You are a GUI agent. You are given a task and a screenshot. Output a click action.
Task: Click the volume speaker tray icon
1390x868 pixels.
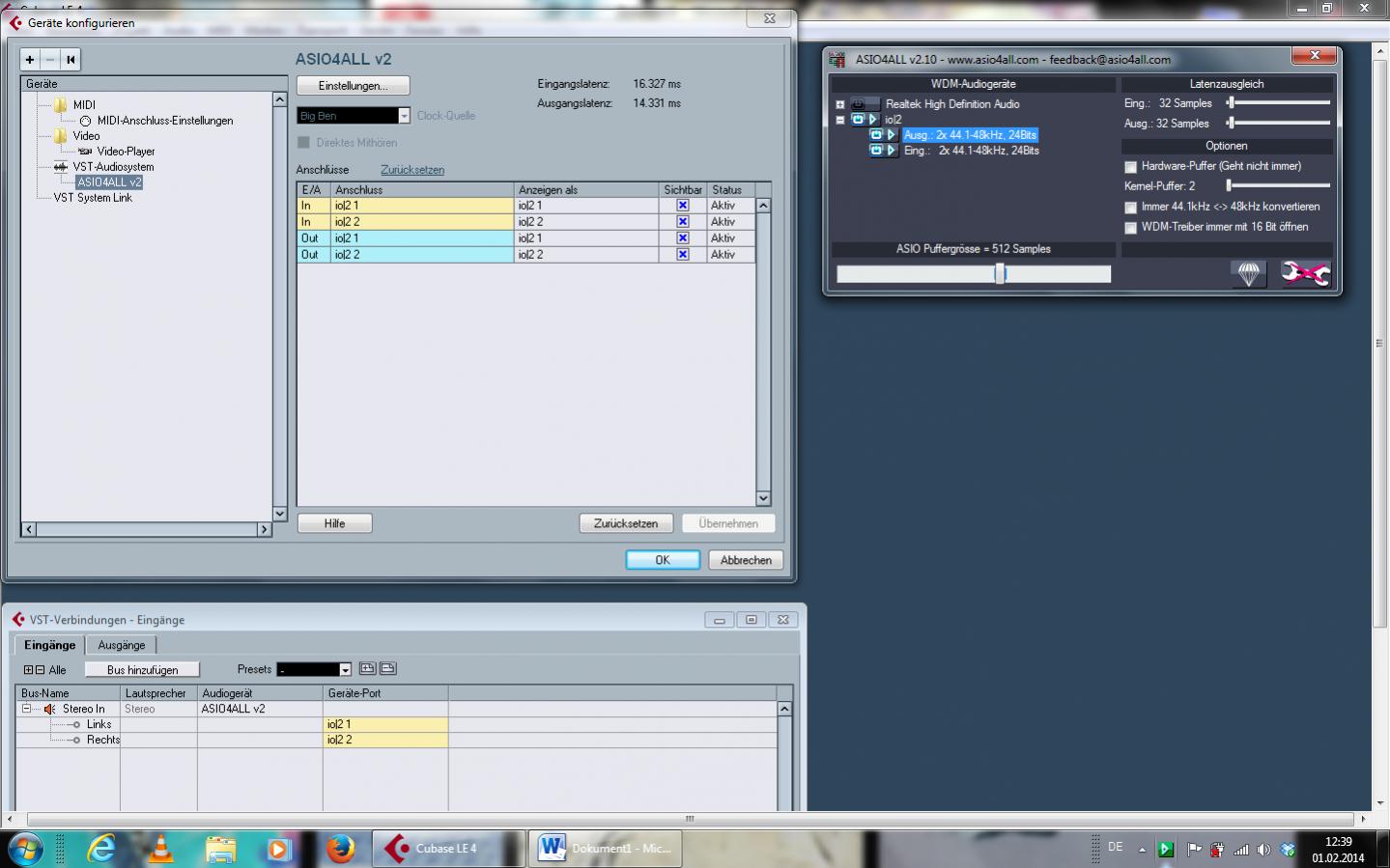coord(1263,850)
